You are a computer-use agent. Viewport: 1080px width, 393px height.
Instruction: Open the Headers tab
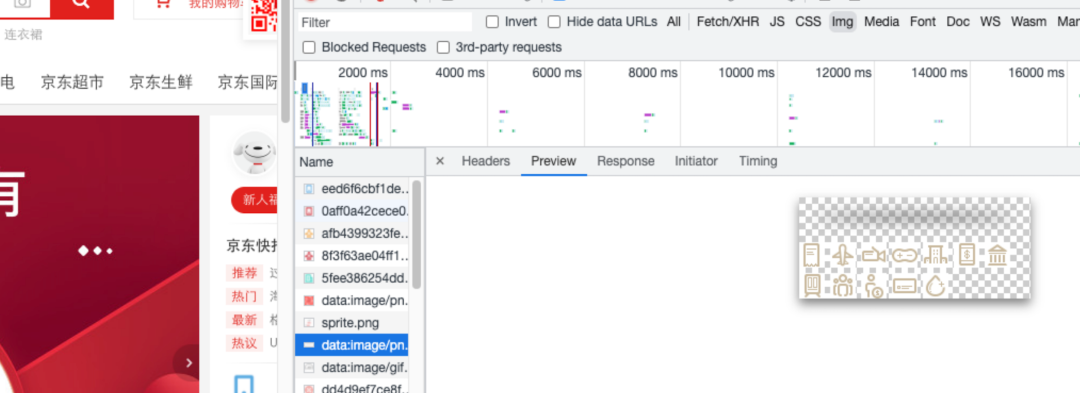[x=486, y=161]
